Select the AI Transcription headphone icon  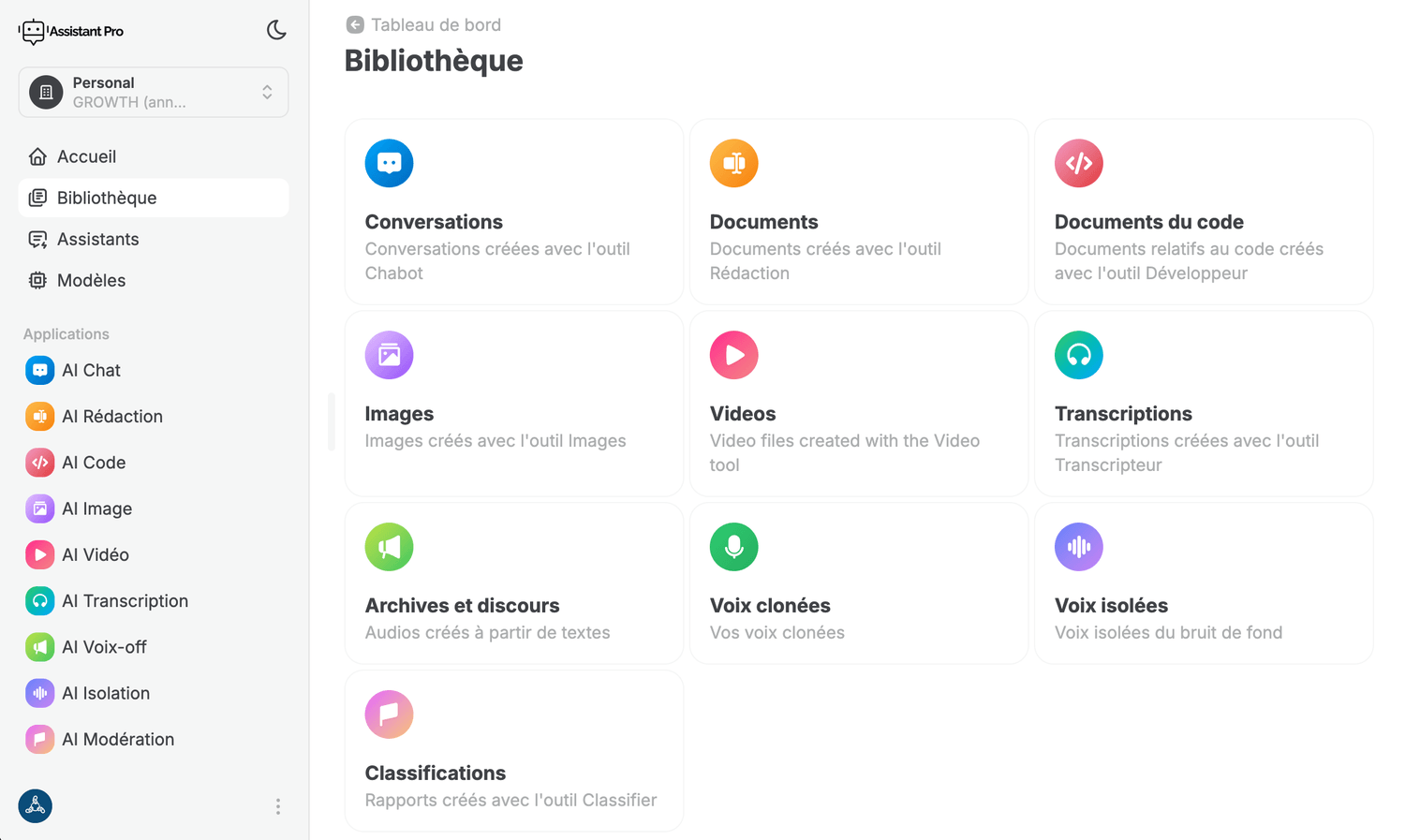(39, 601)
